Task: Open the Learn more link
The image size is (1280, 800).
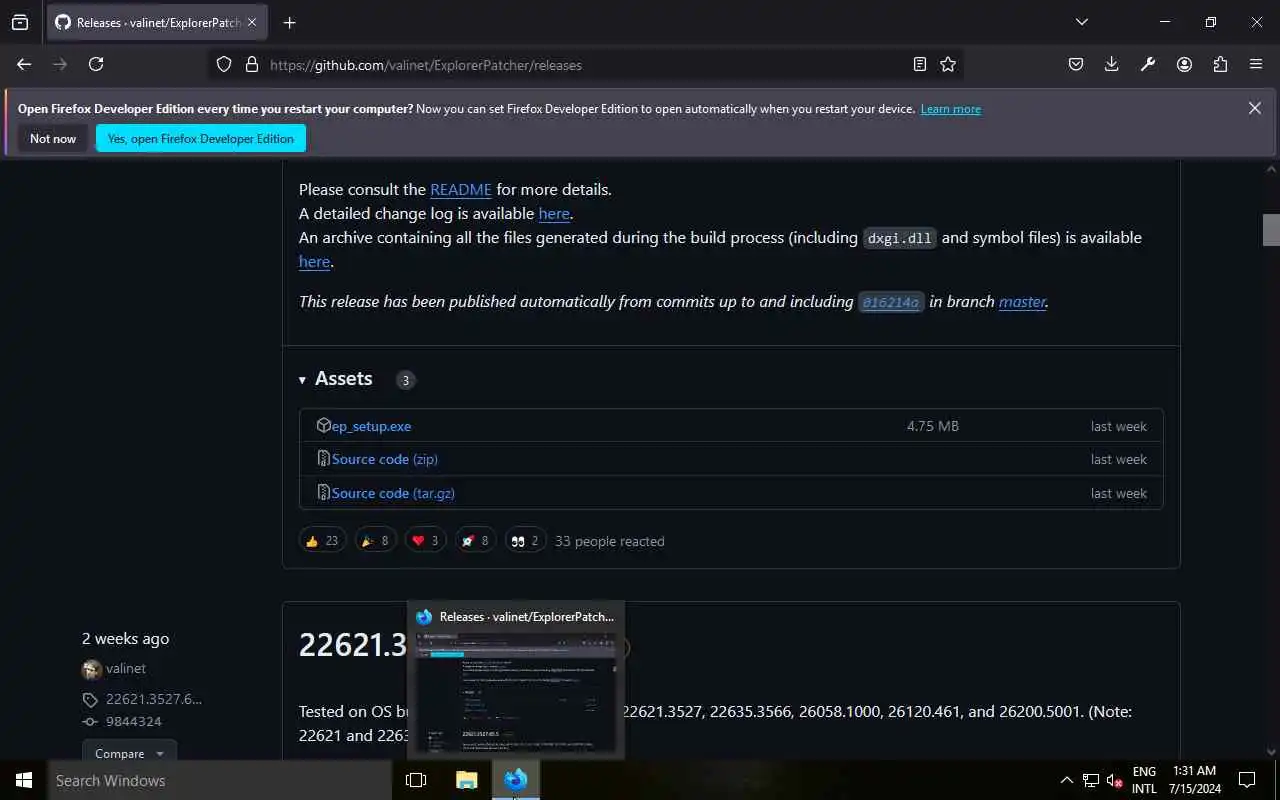Action: [951, 109]
